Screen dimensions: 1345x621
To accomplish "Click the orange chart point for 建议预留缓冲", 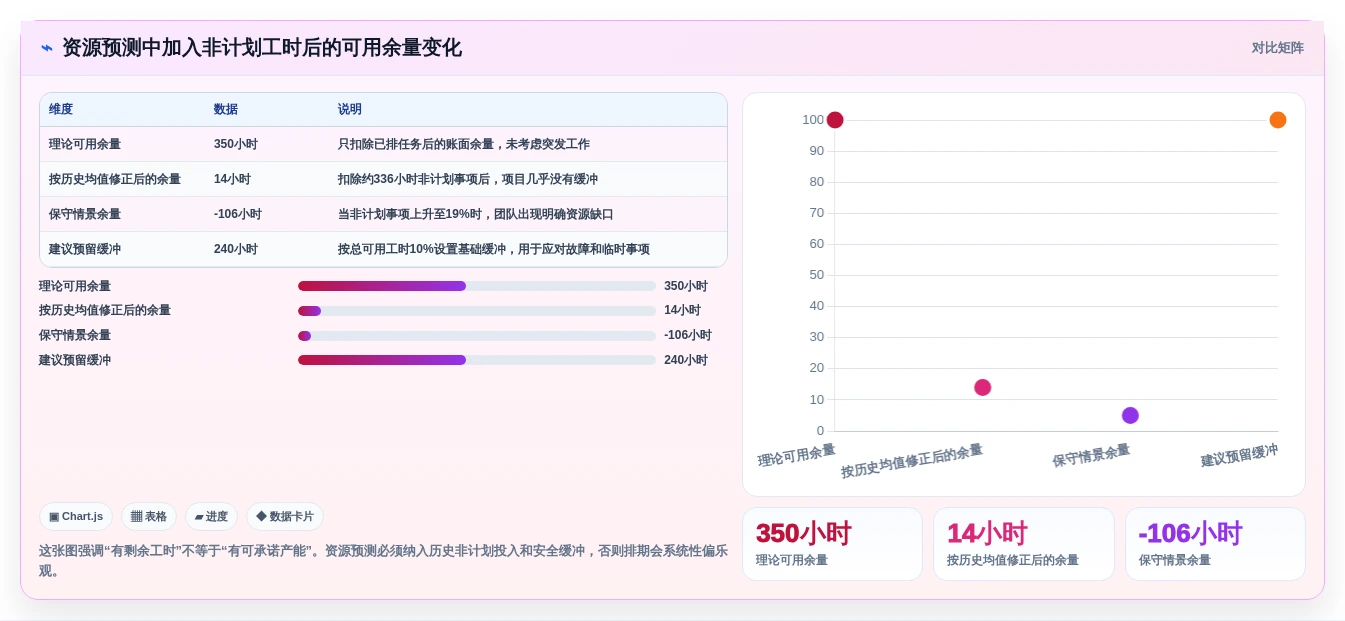I will [1278, 120].
